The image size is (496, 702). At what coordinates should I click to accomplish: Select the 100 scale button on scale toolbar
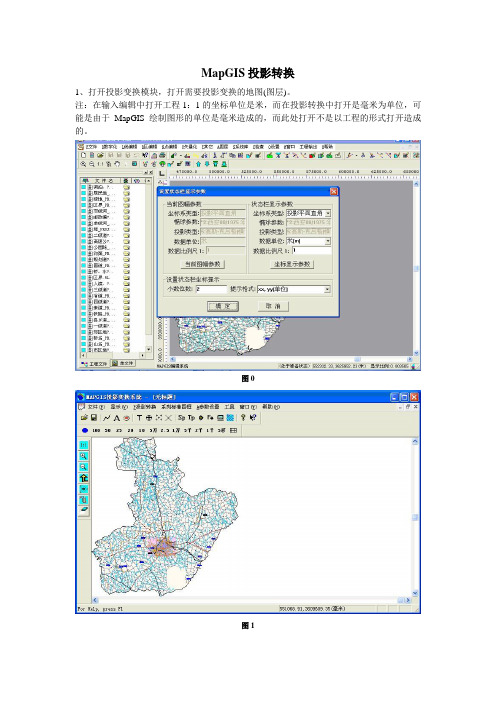point(96,430)
